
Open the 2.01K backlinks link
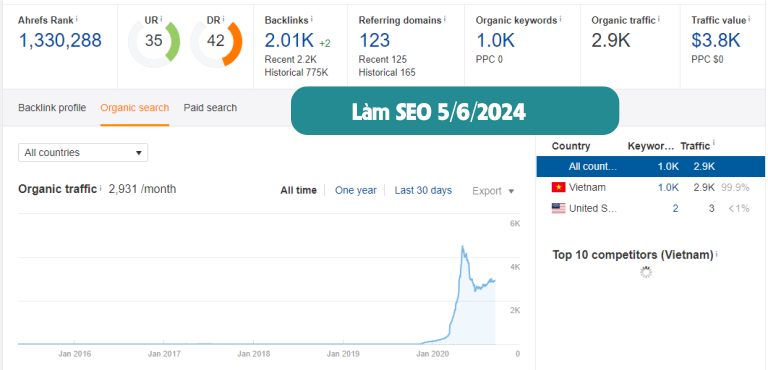click(290, 41)
